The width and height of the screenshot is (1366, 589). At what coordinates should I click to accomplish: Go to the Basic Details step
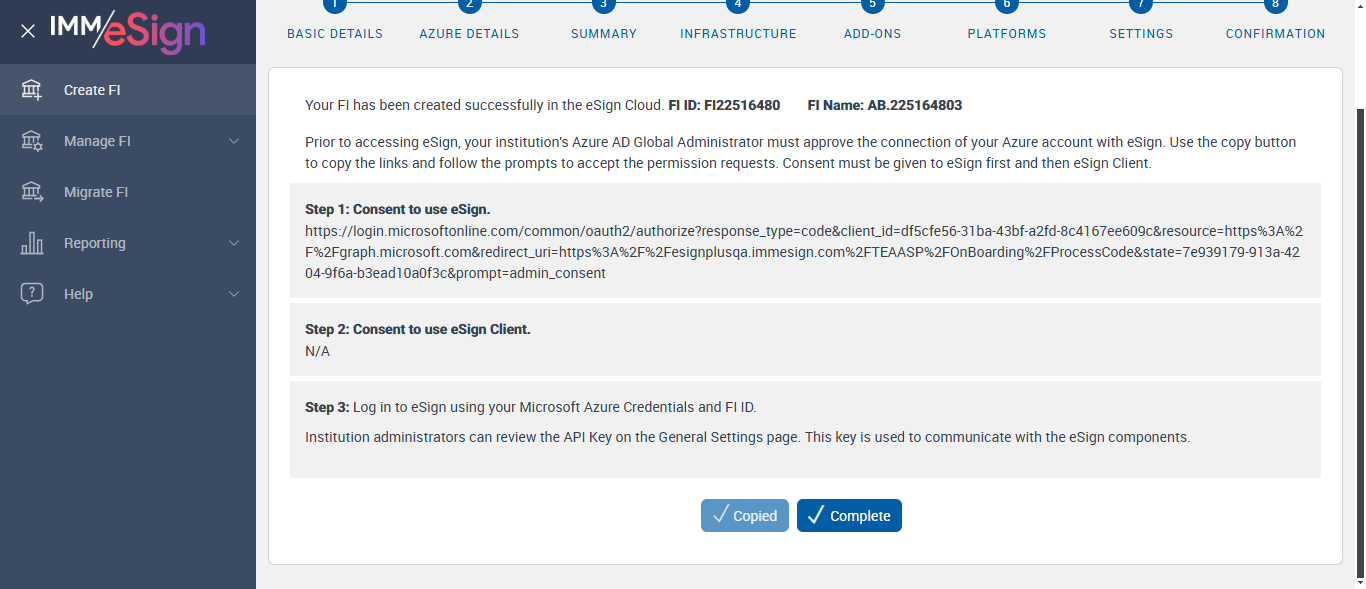335,34
